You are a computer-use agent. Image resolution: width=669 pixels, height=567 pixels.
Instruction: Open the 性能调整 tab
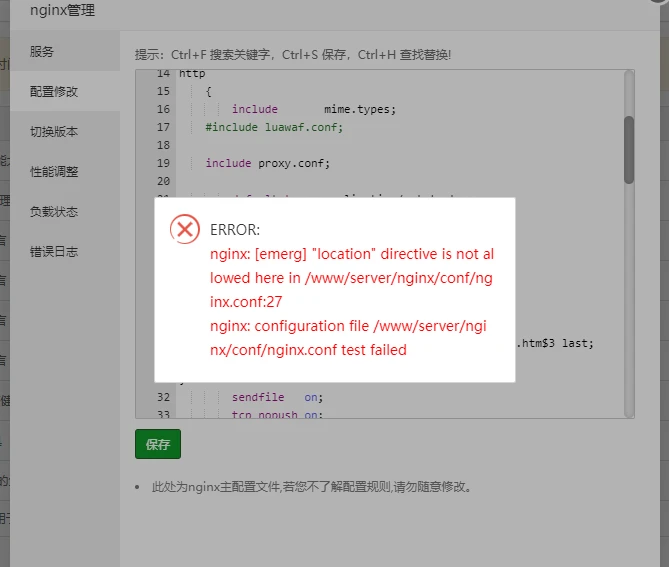[54, 171]
